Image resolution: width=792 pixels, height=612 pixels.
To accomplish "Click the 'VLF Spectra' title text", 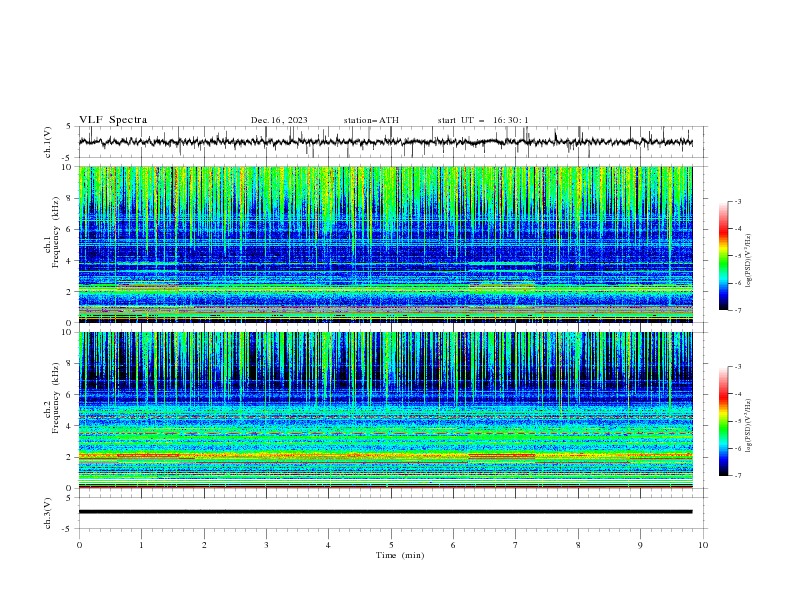I will (113, 120).
